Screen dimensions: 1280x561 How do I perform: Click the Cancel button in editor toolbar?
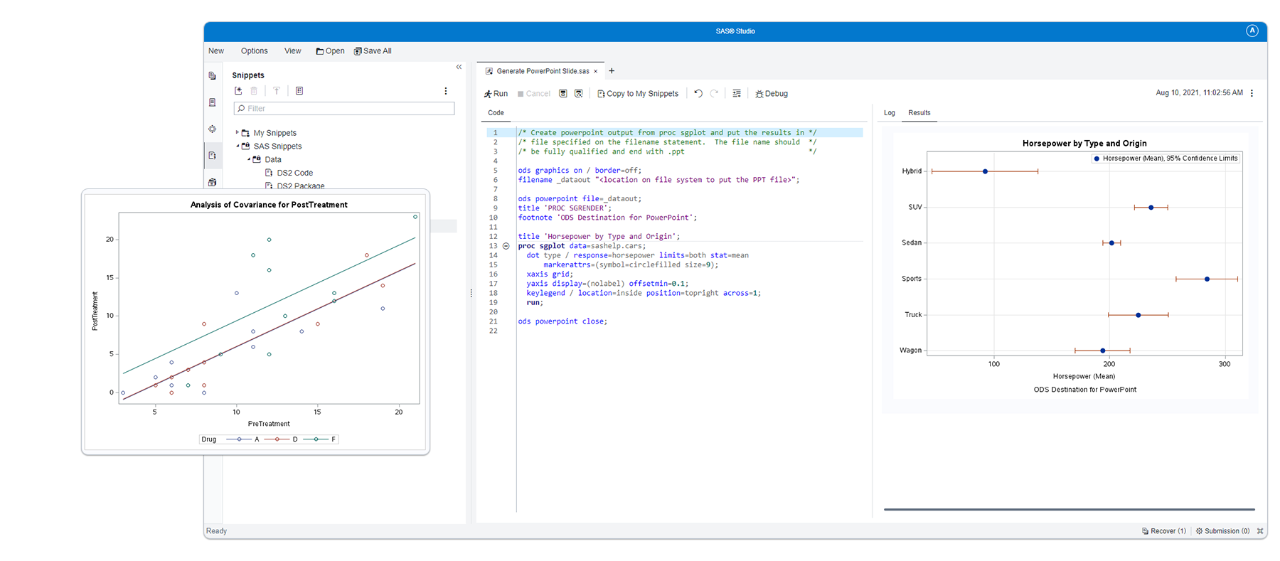[x=534, y=94]
